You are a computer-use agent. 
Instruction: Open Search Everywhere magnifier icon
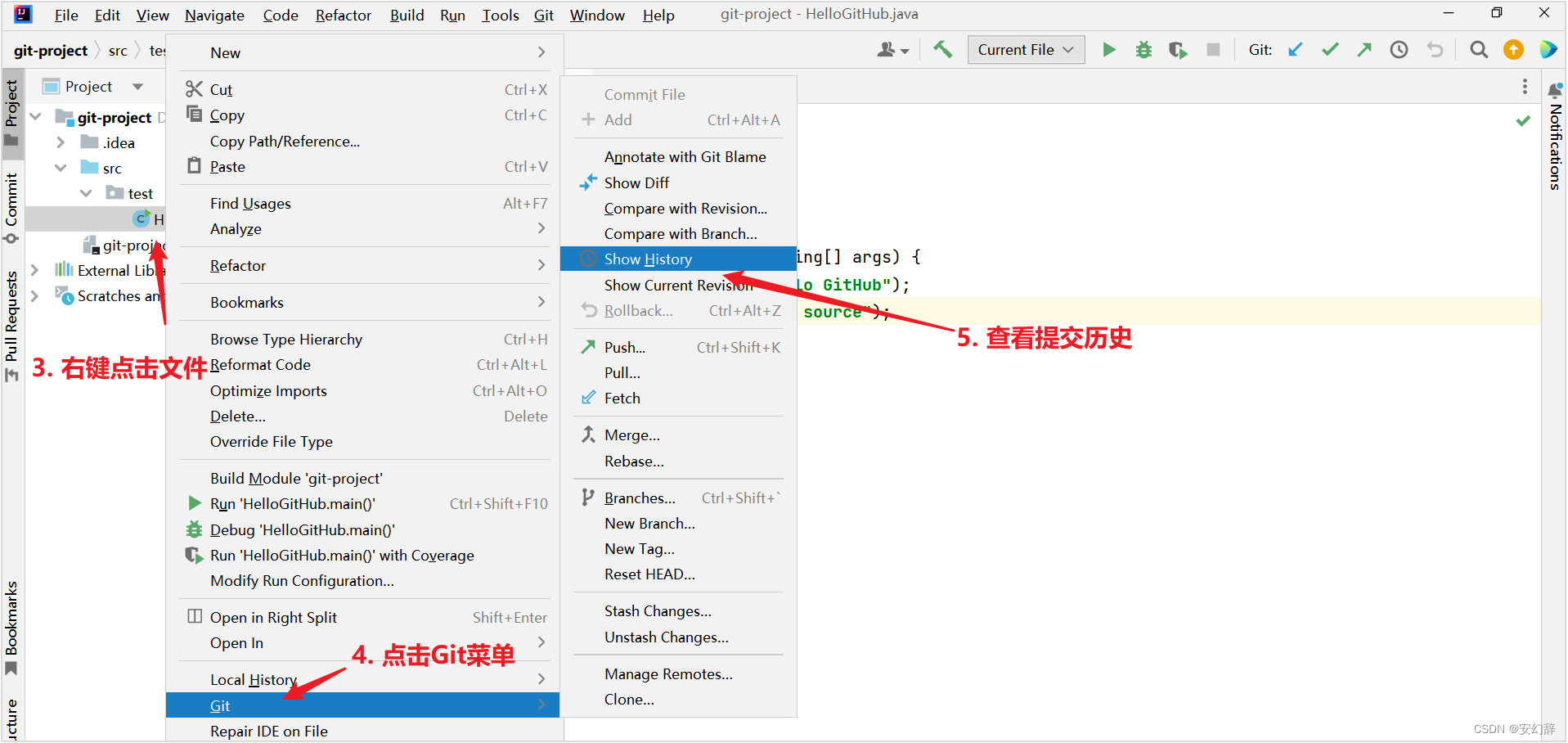(x=1479, y=50)
